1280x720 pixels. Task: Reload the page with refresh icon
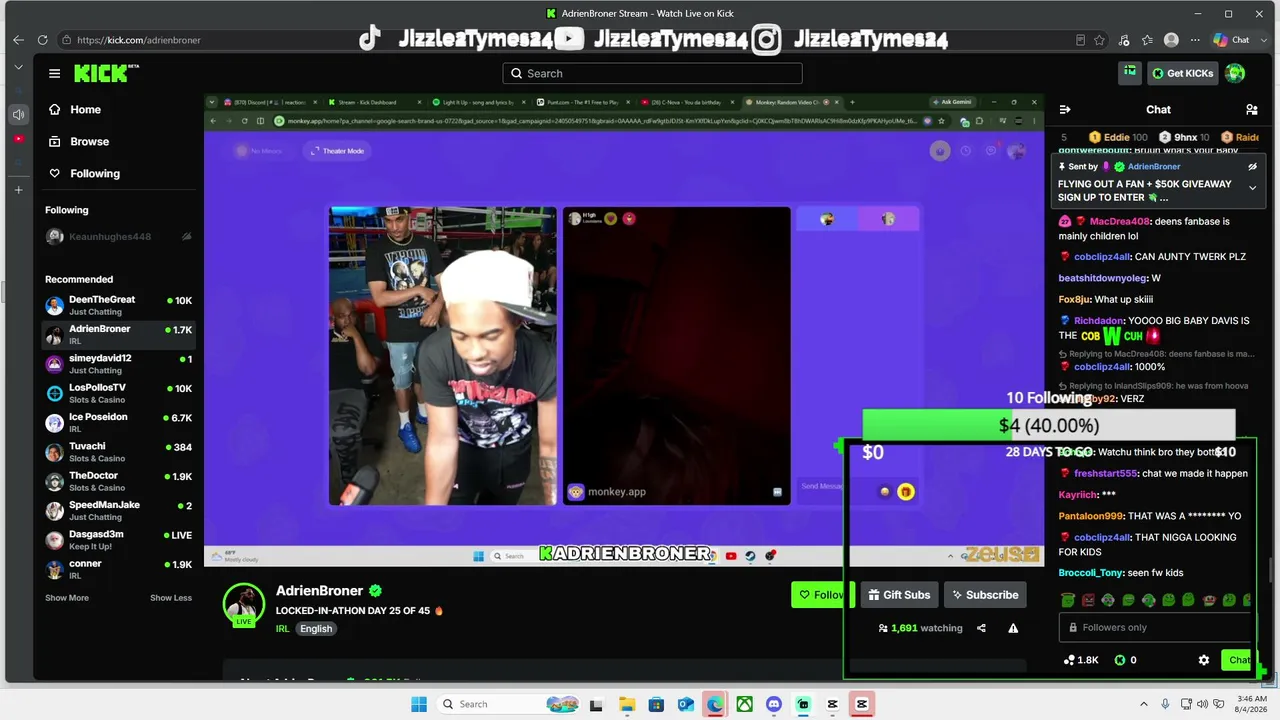(42, 40)
